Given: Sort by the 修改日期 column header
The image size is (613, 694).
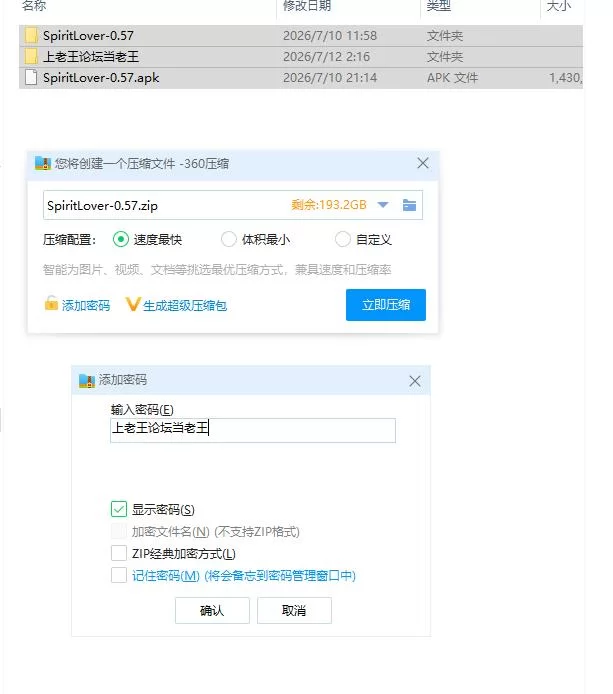Looking at the screenshot, I should click(x=307, y=5).
